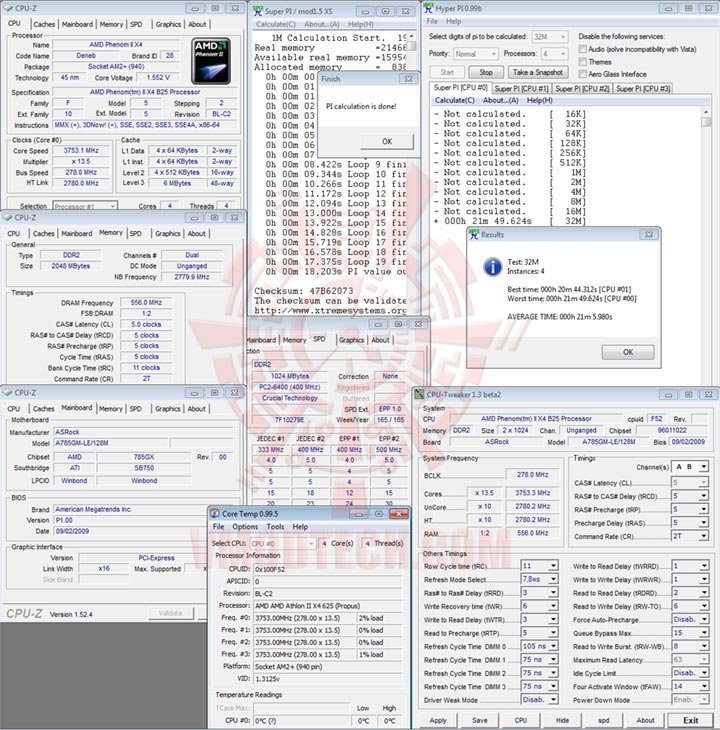Viewport: 720px width, 730px height.
Task: Open the Force Auto-Precharge dropdown
Action: coord(690,620)
